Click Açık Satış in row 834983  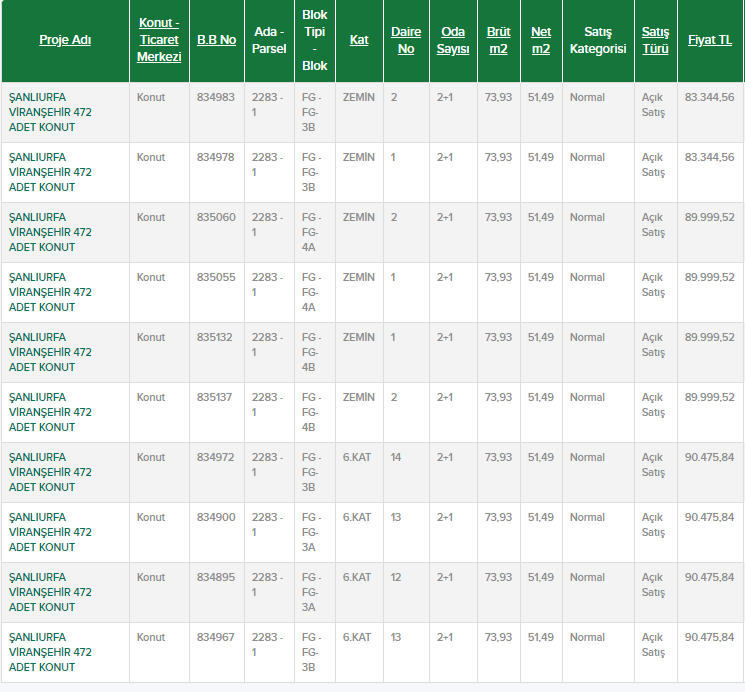click(x=653, y=105)
